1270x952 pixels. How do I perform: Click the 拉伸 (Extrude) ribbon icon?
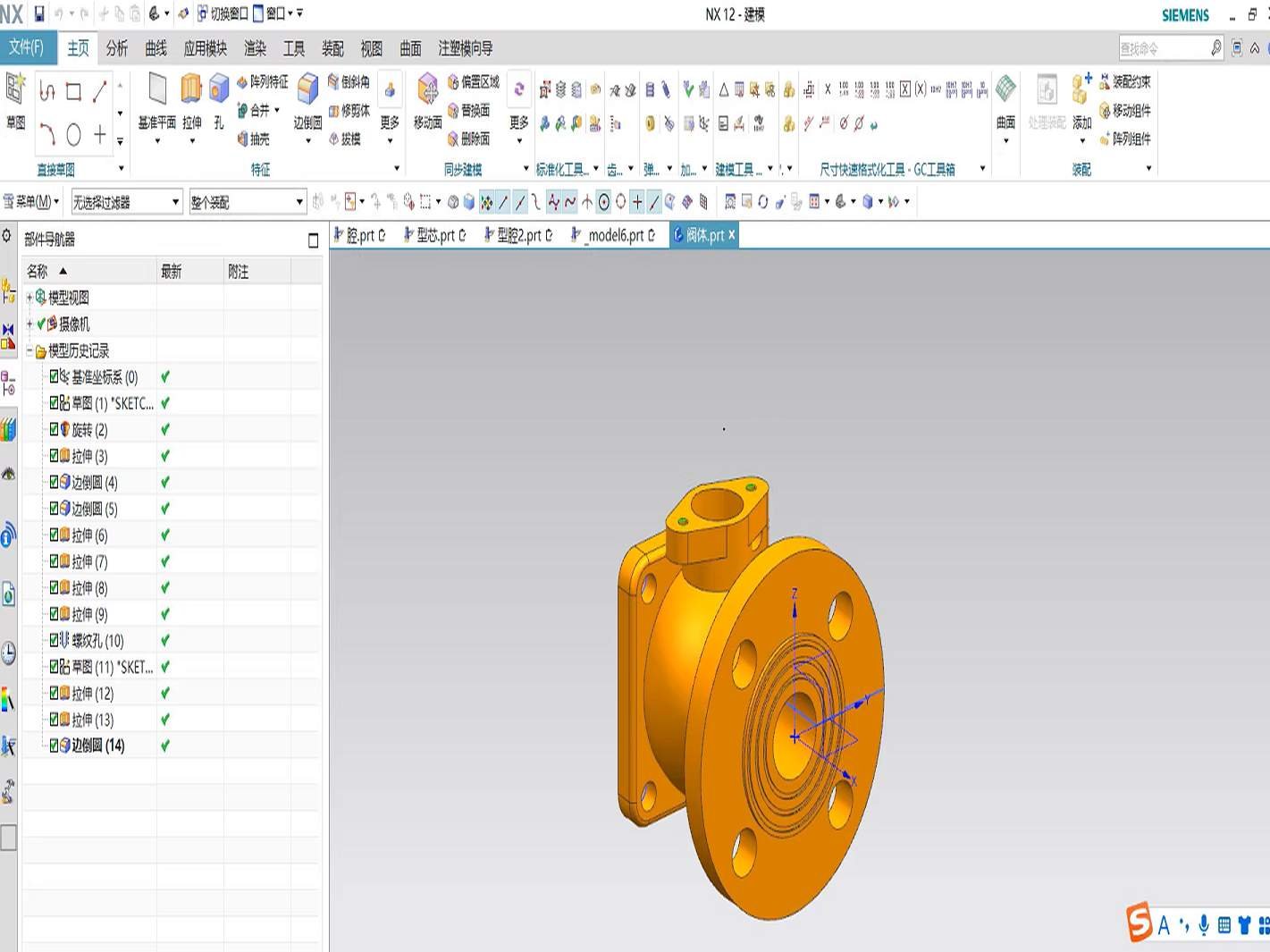tap(191, 89)
